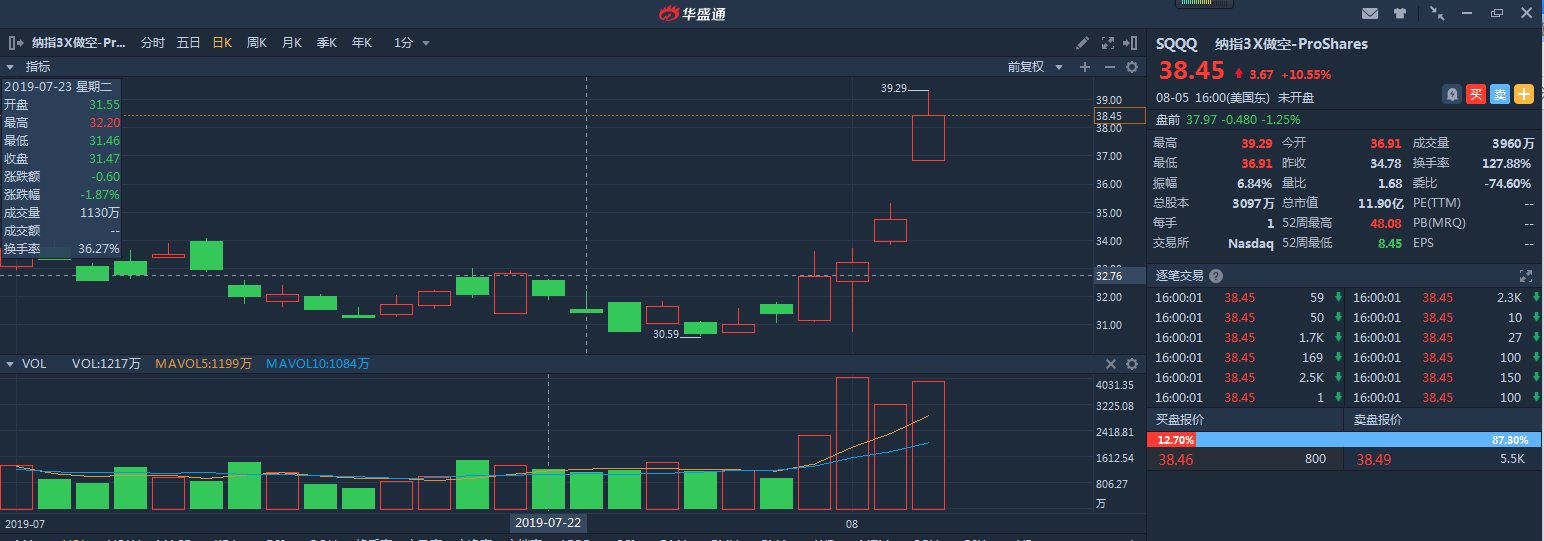Click the trade row showing 2.3K volume
1544x541 pixels.
point(1443,298)
